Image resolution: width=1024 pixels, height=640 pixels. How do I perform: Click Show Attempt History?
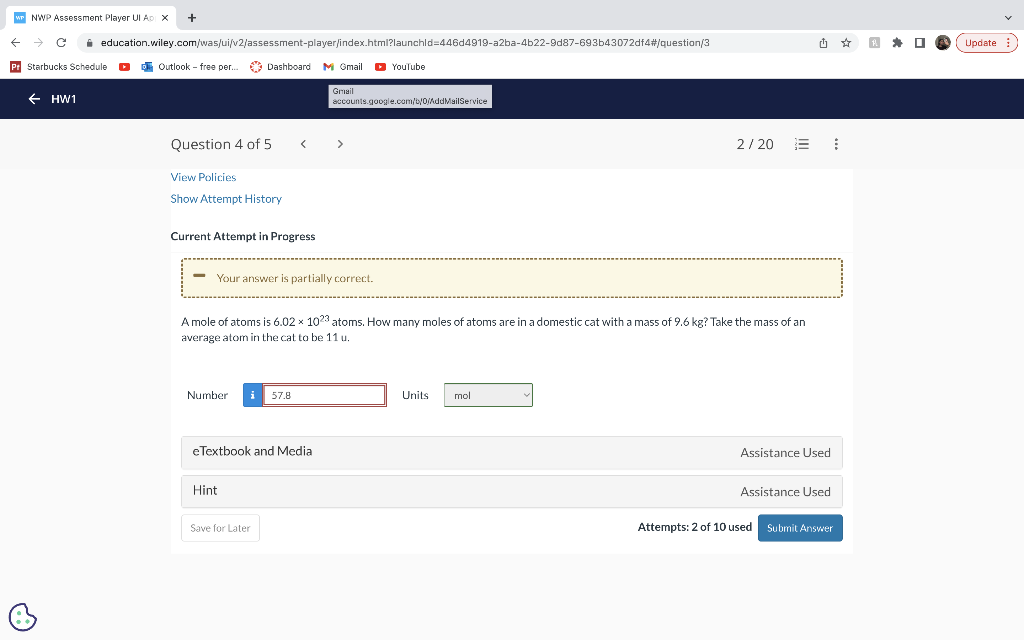[x=226, y=198]
